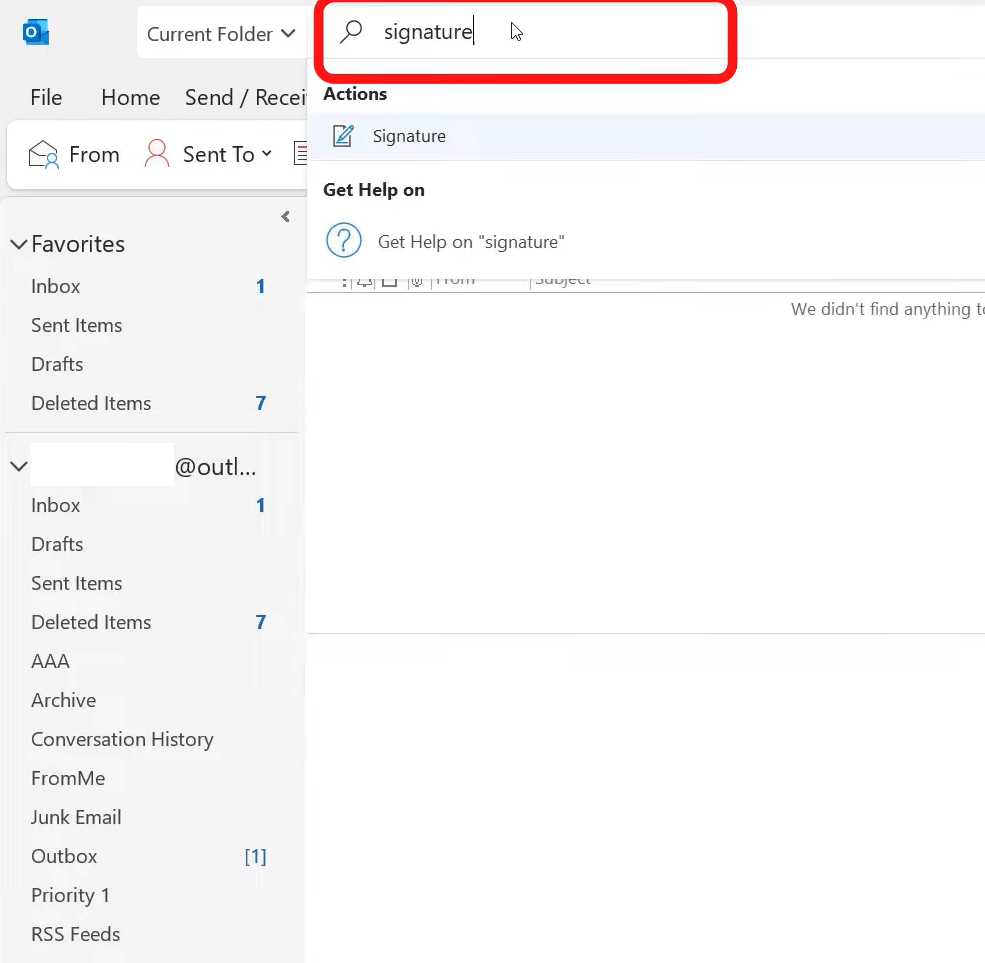Click the Sent To filter button

point(209,155)
